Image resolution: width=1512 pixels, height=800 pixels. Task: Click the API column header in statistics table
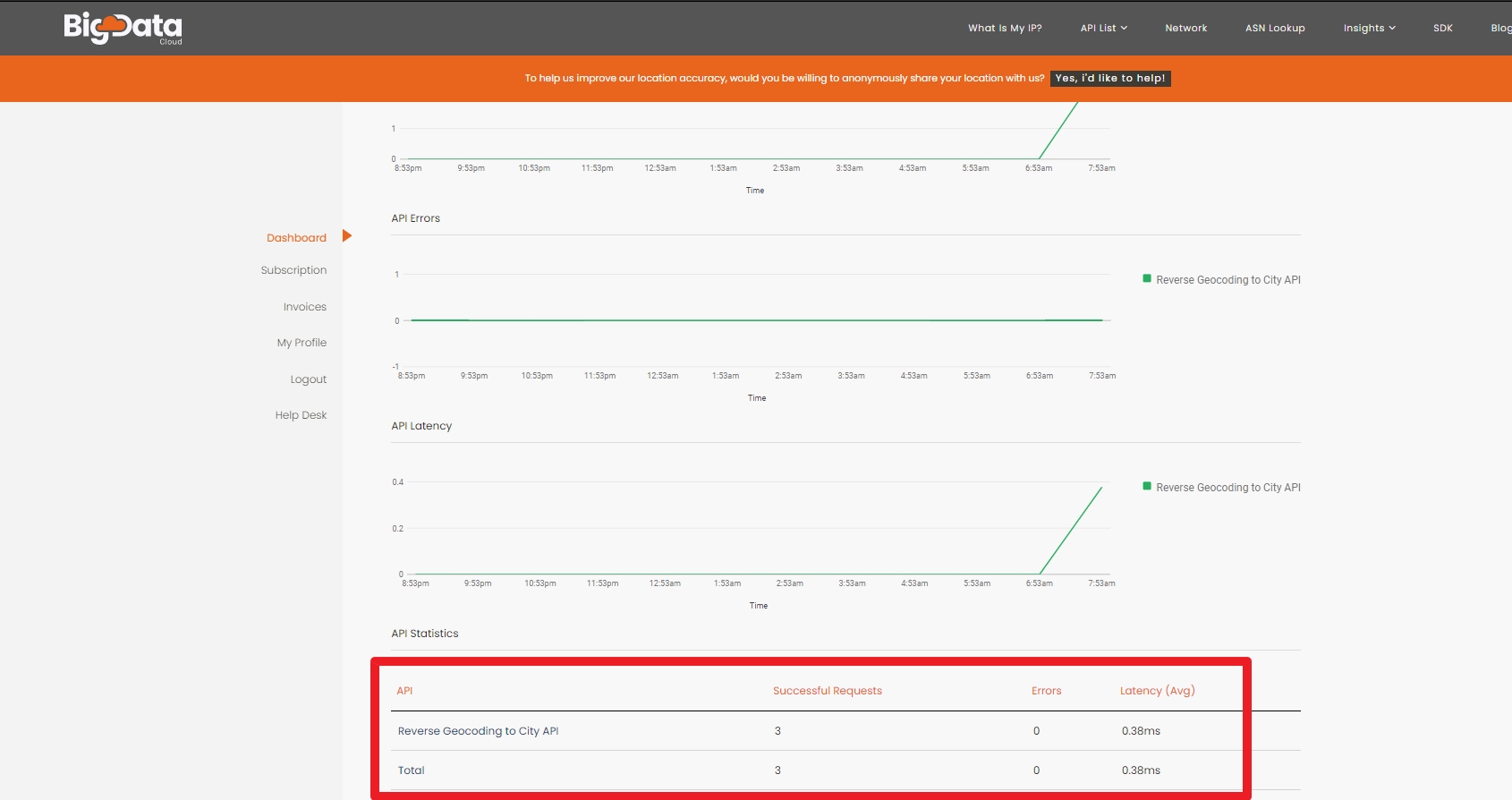pos(404,691)
